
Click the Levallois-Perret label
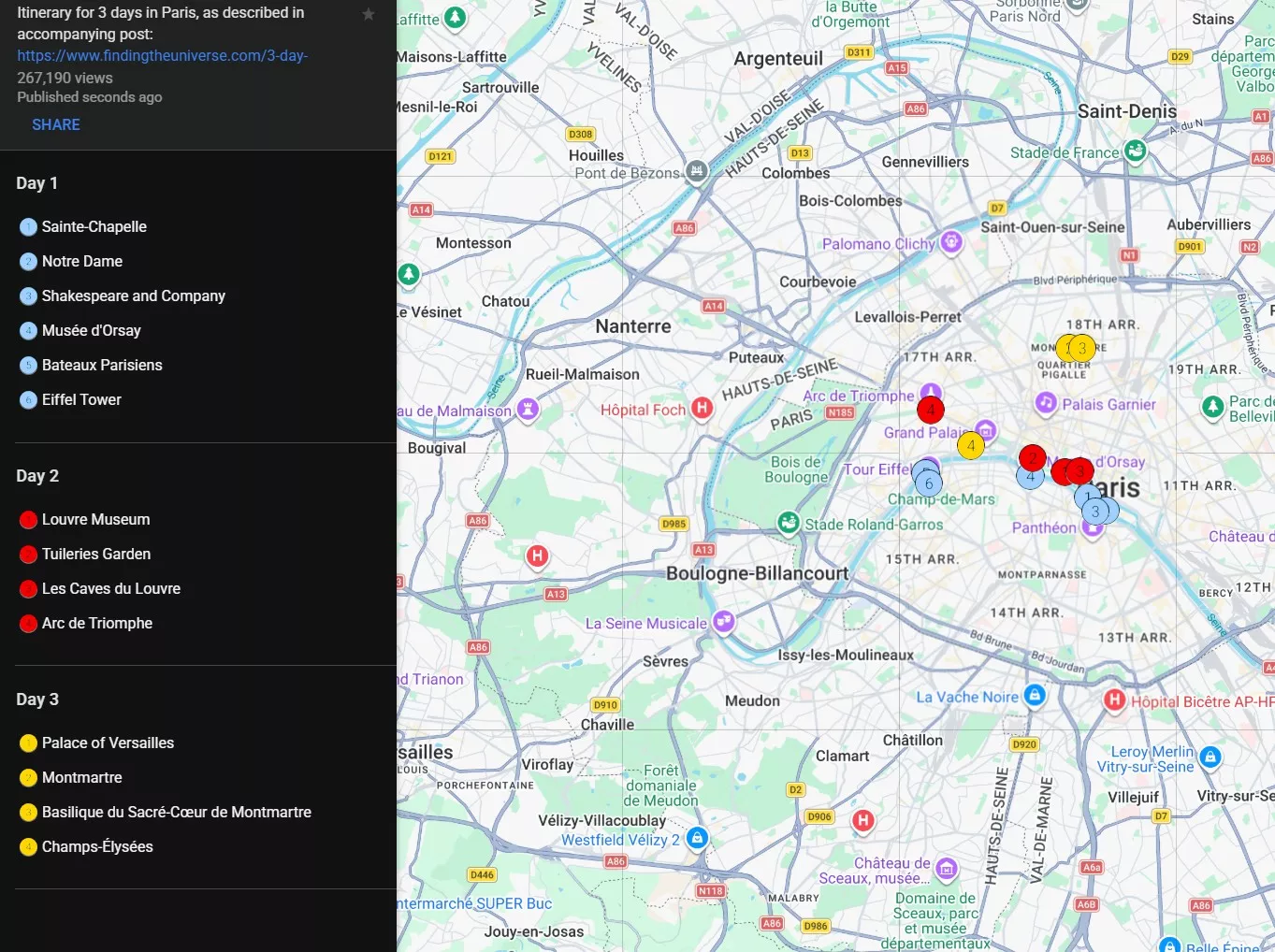(907, 317)
